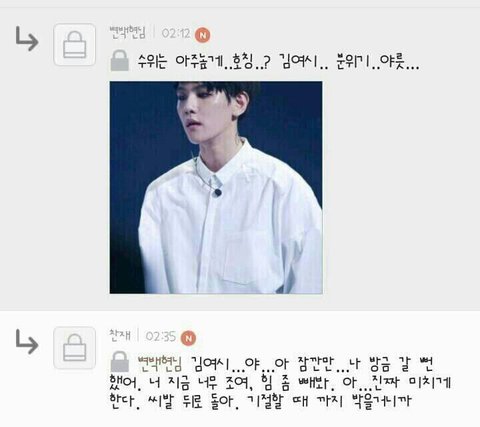Open the lock avatar of 변백현님

click(x=75, y=45)
